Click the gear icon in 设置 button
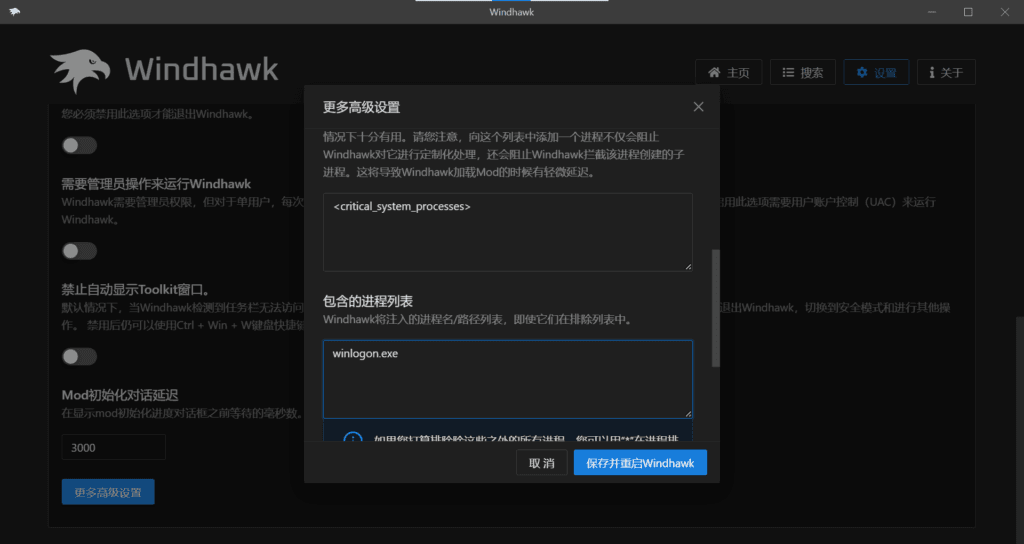The height and width of the screenshot is (544, 1024). [x=862, y=72]
